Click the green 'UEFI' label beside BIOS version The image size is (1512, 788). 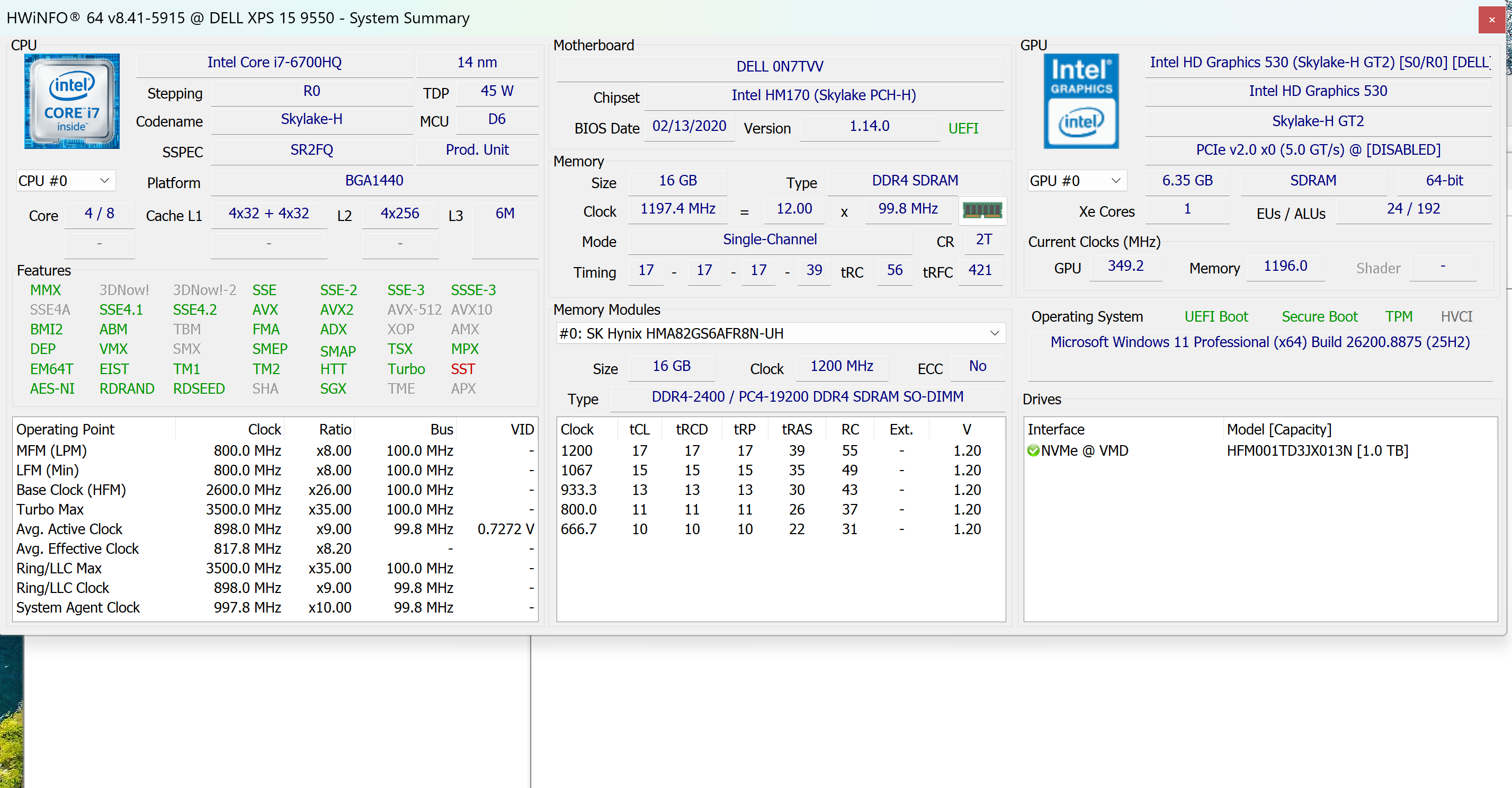(963, 128)
